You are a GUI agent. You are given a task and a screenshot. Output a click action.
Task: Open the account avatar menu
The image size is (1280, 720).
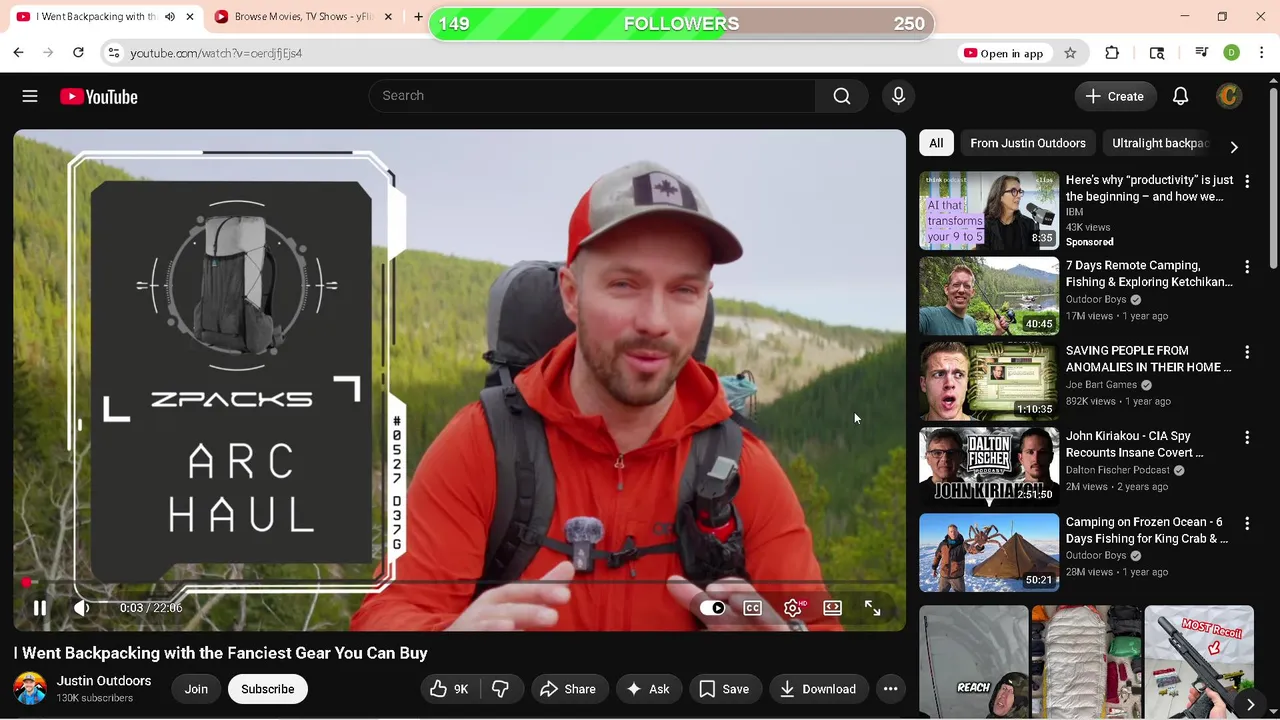[x=1229, y=96]
